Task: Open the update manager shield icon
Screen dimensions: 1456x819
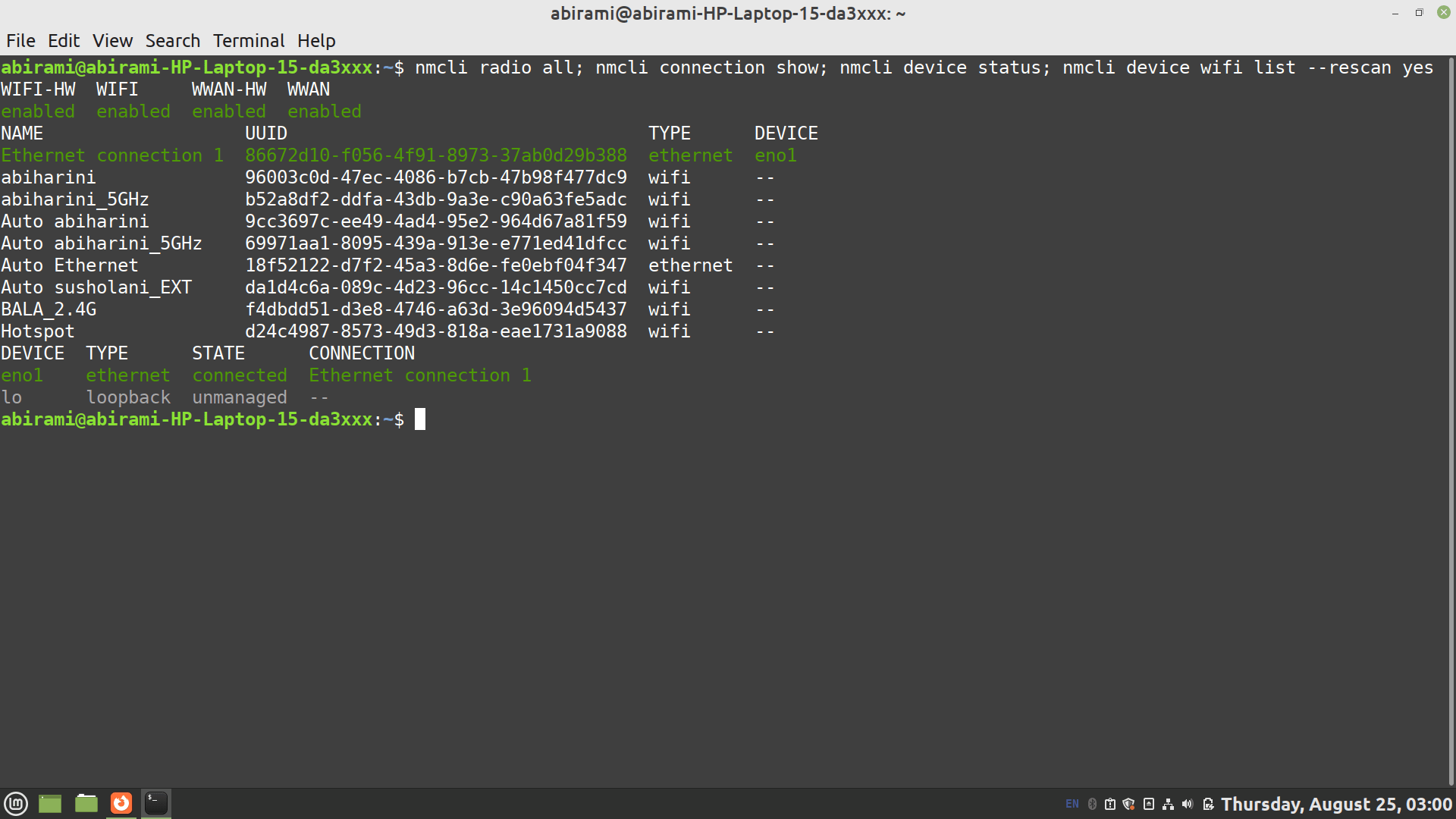Action: pos(1128,804)
